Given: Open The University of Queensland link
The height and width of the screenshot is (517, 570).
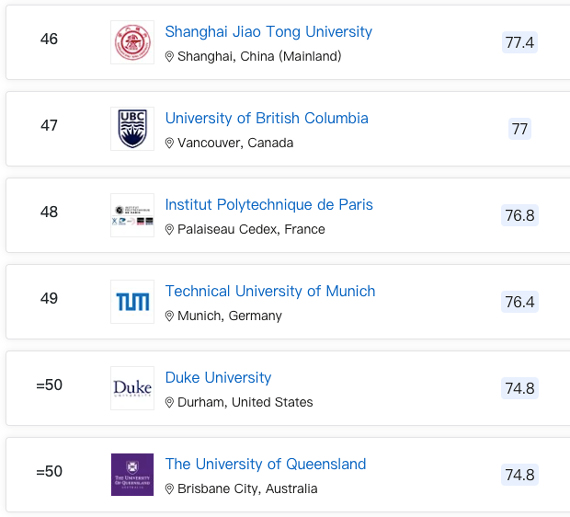Looking at the screenshot, I should pos(265,464).
